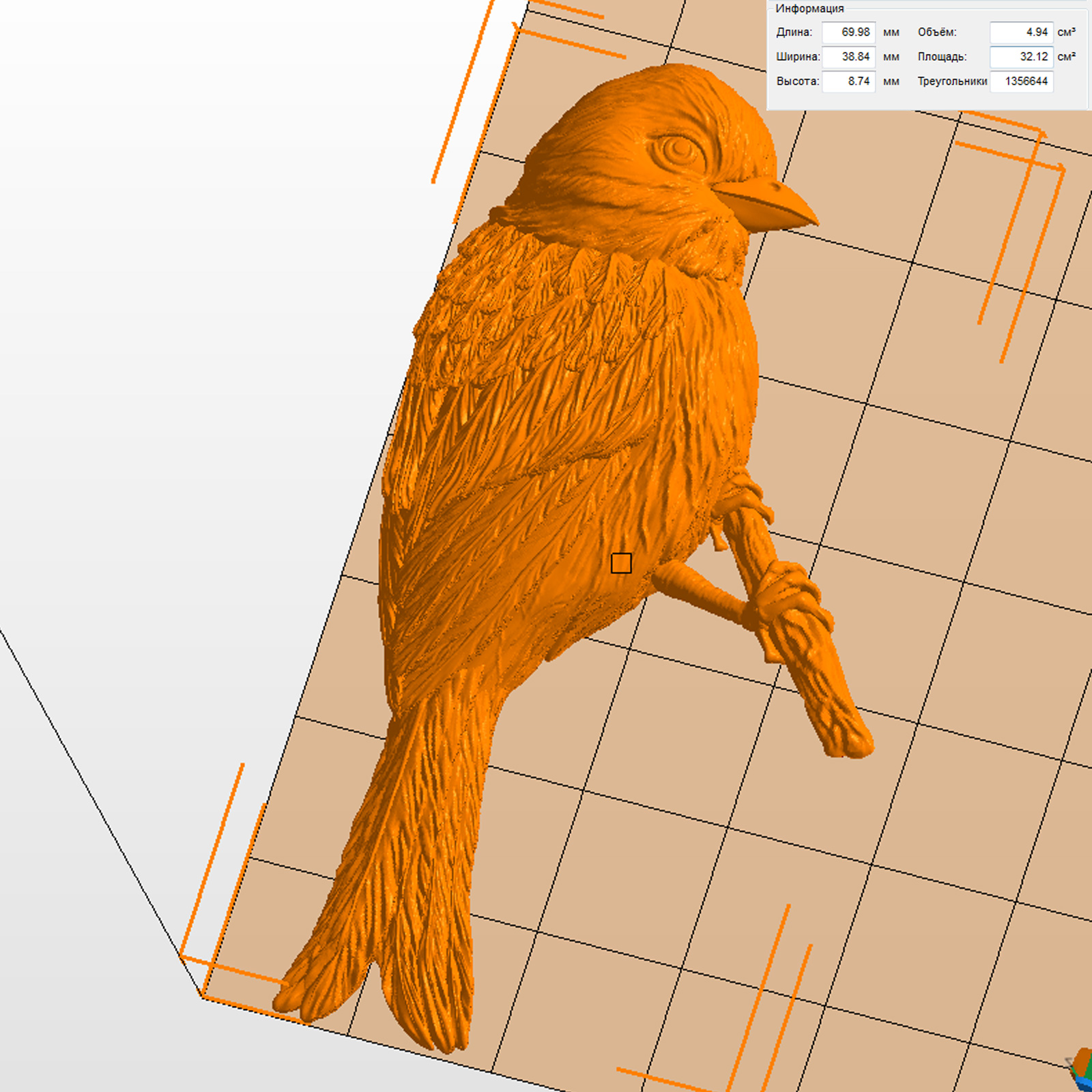This screenshot has width=1092, height=1092.
Task: Select the Площадь value field
Action: [1021, 57]
